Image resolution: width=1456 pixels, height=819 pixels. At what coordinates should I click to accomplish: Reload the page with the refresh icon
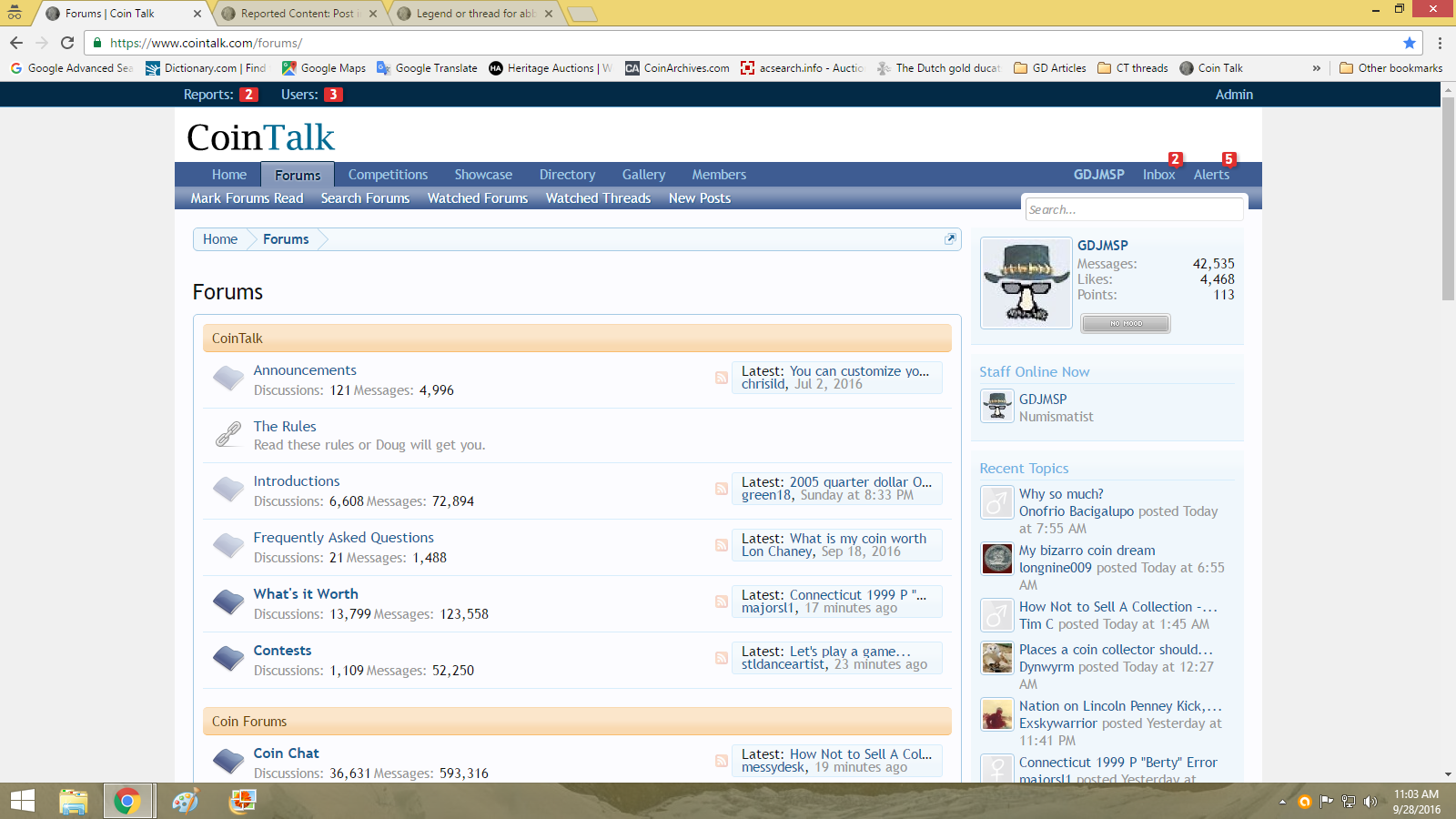(67, 43)
